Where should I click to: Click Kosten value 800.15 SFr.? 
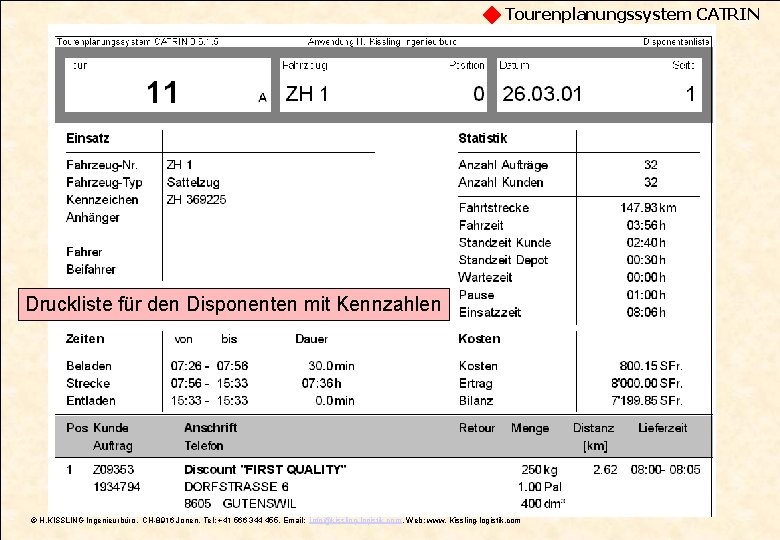651,366
